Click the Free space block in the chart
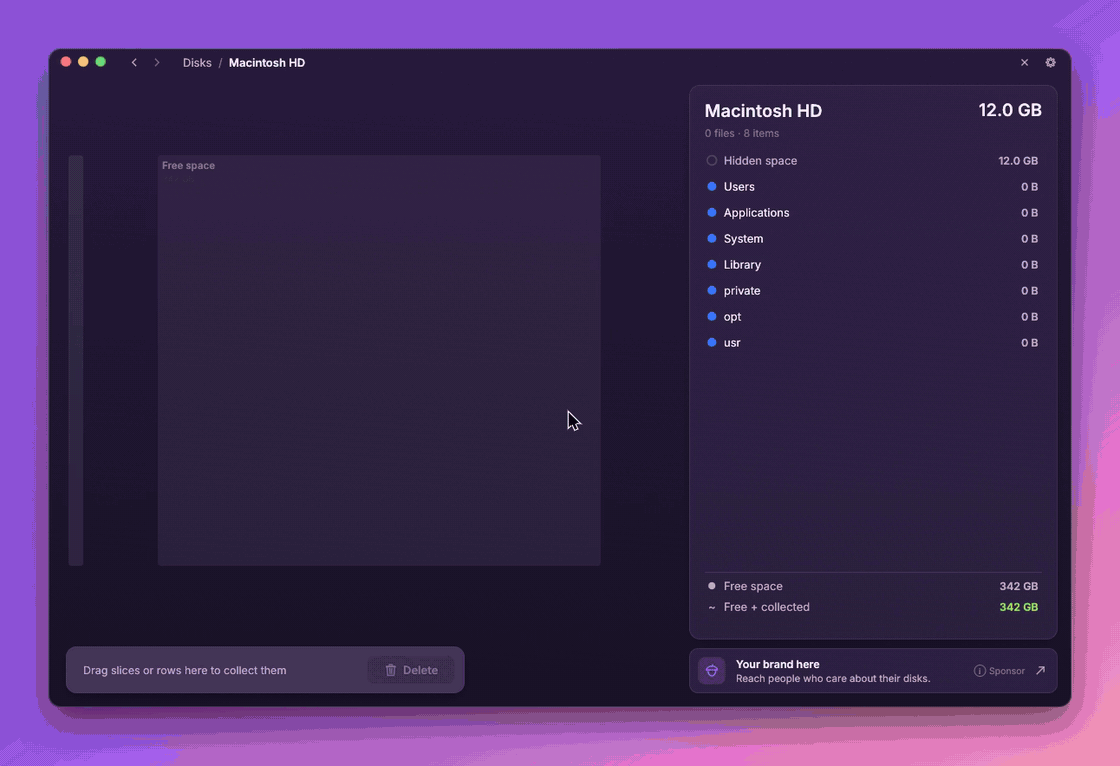The width and height of the screenshot is (1120, 766). coord(379,360)
